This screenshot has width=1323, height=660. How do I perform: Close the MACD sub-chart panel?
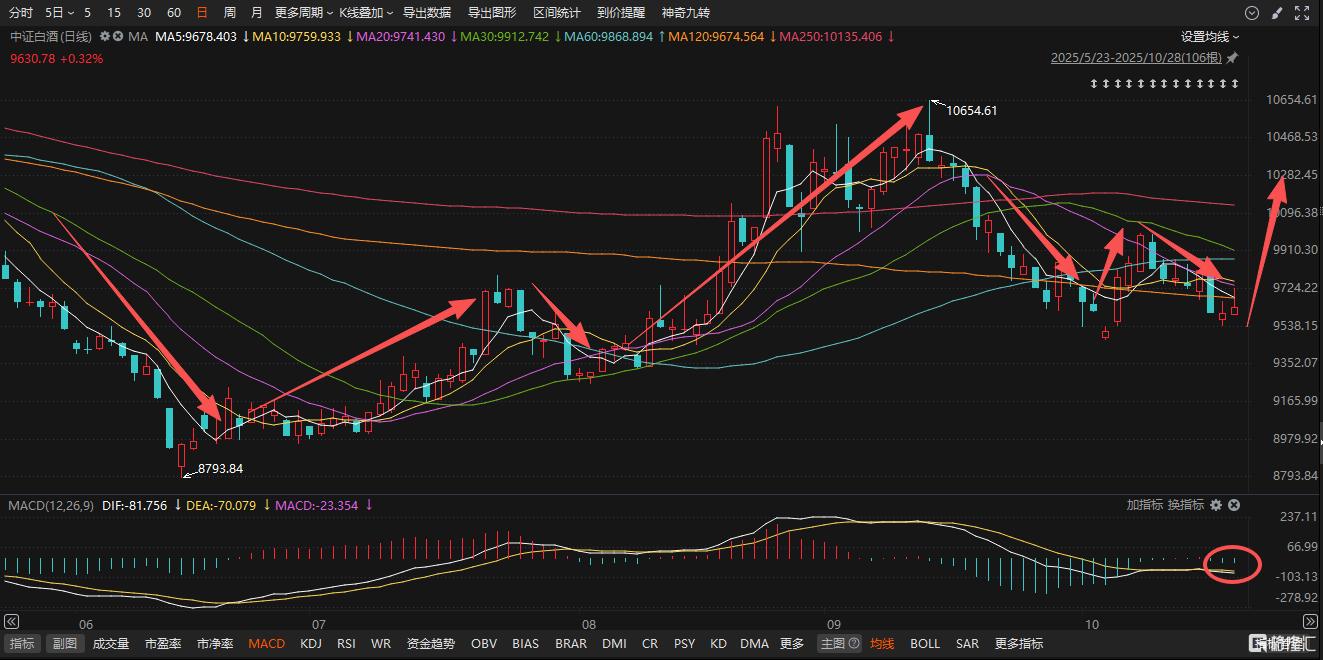pyautogui.click(x=1234, y=506)
